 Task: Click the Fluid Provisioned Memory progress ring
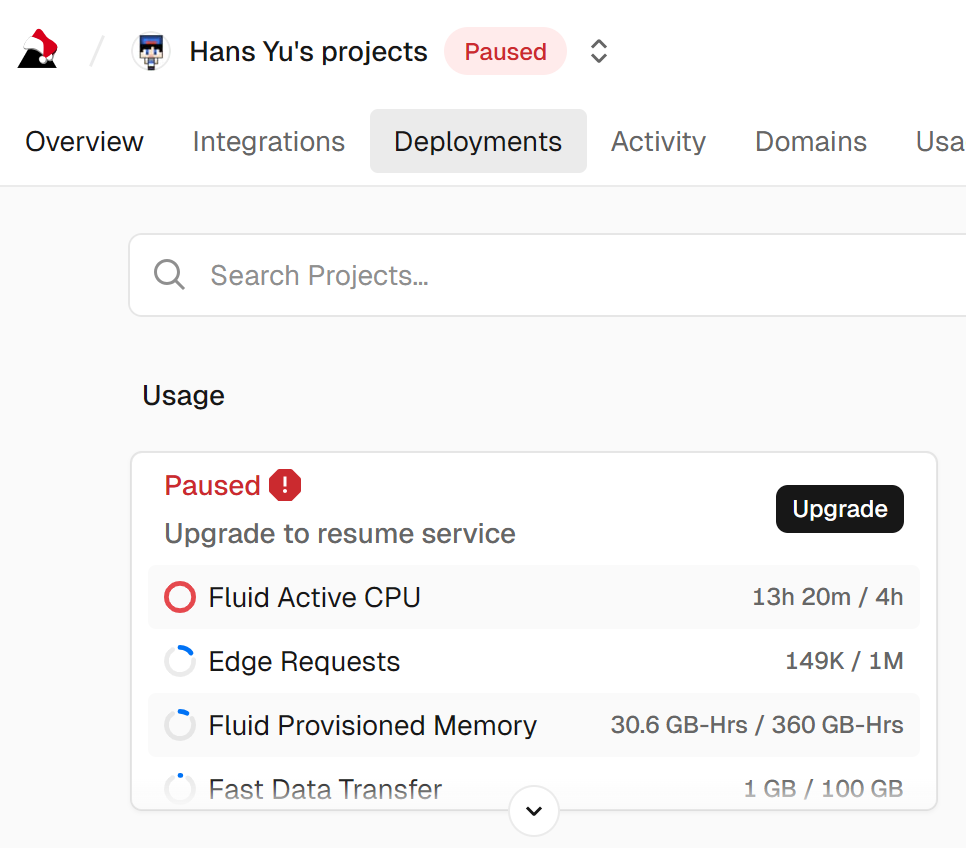(x=180, y=725)
